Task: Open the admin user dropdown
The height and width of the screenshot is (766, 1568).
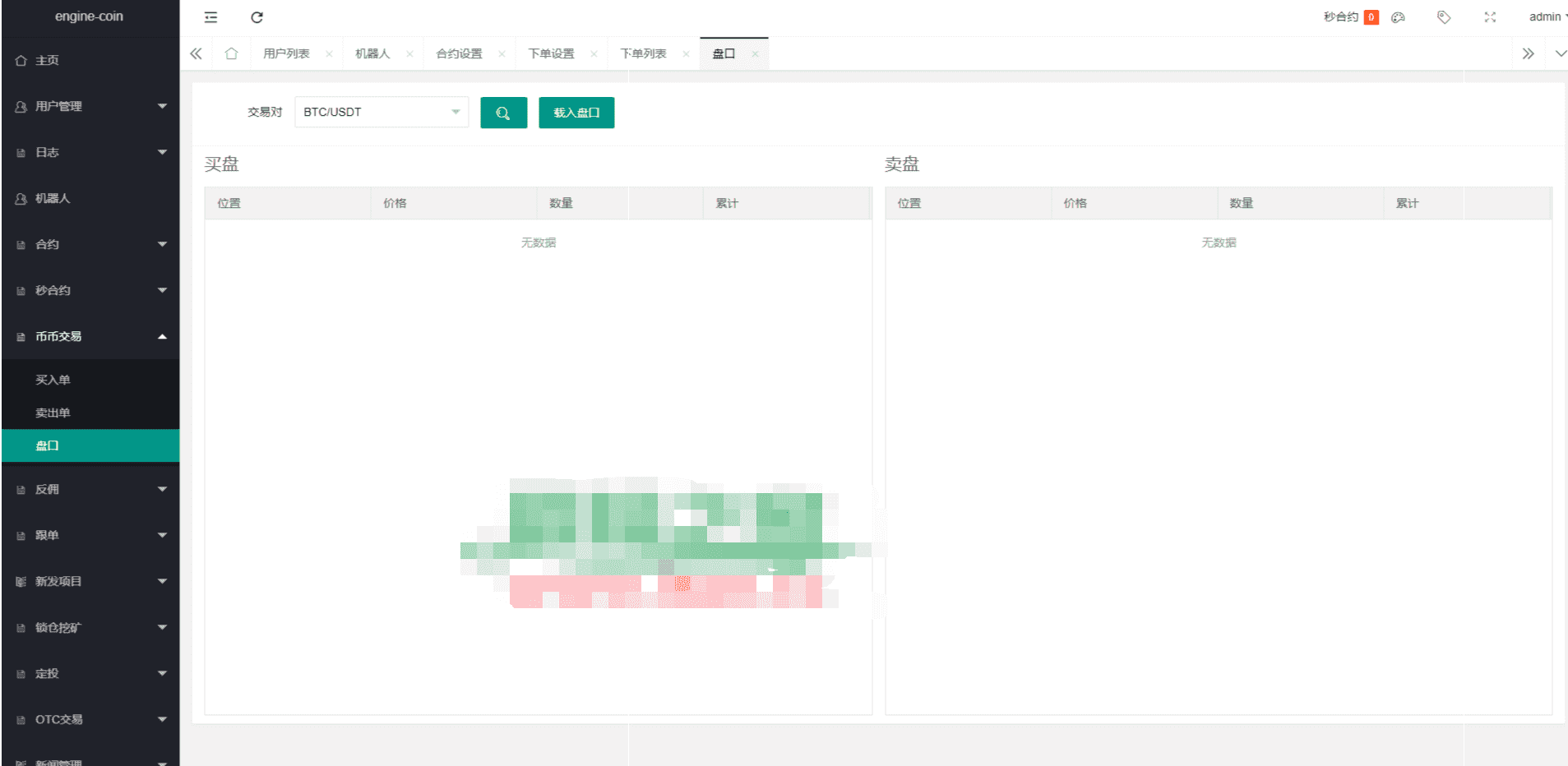Action: pos(1547,16)
